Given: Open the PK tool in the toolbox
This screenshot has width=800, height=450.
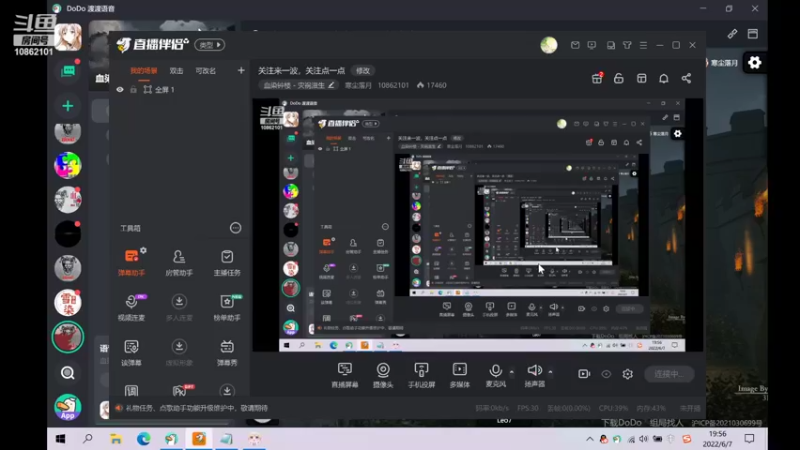Looking at the screenshot, I should click(180, 390).
